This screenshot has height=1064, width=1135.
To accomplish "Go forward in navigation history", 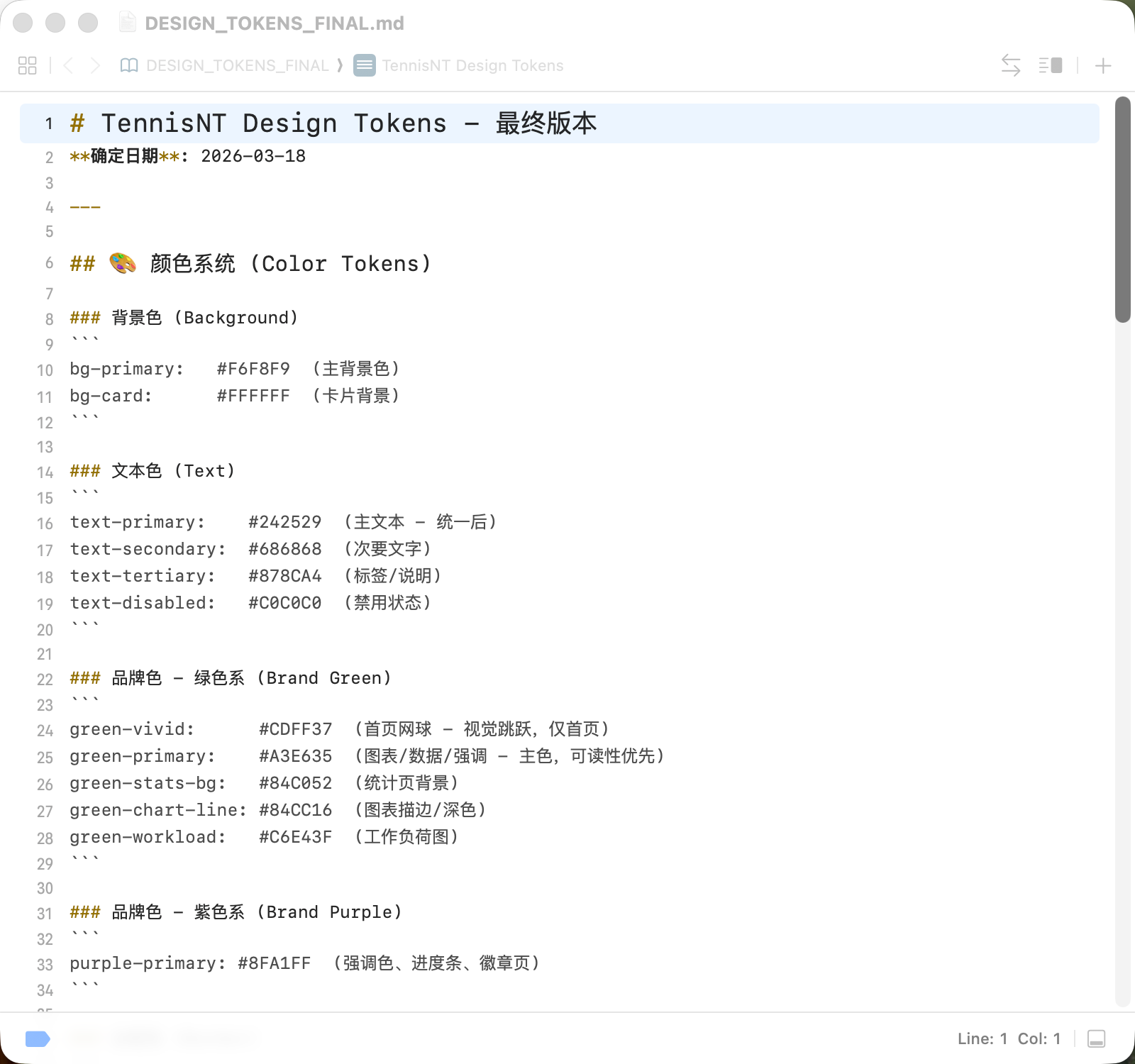I will (x=95, y=65).
